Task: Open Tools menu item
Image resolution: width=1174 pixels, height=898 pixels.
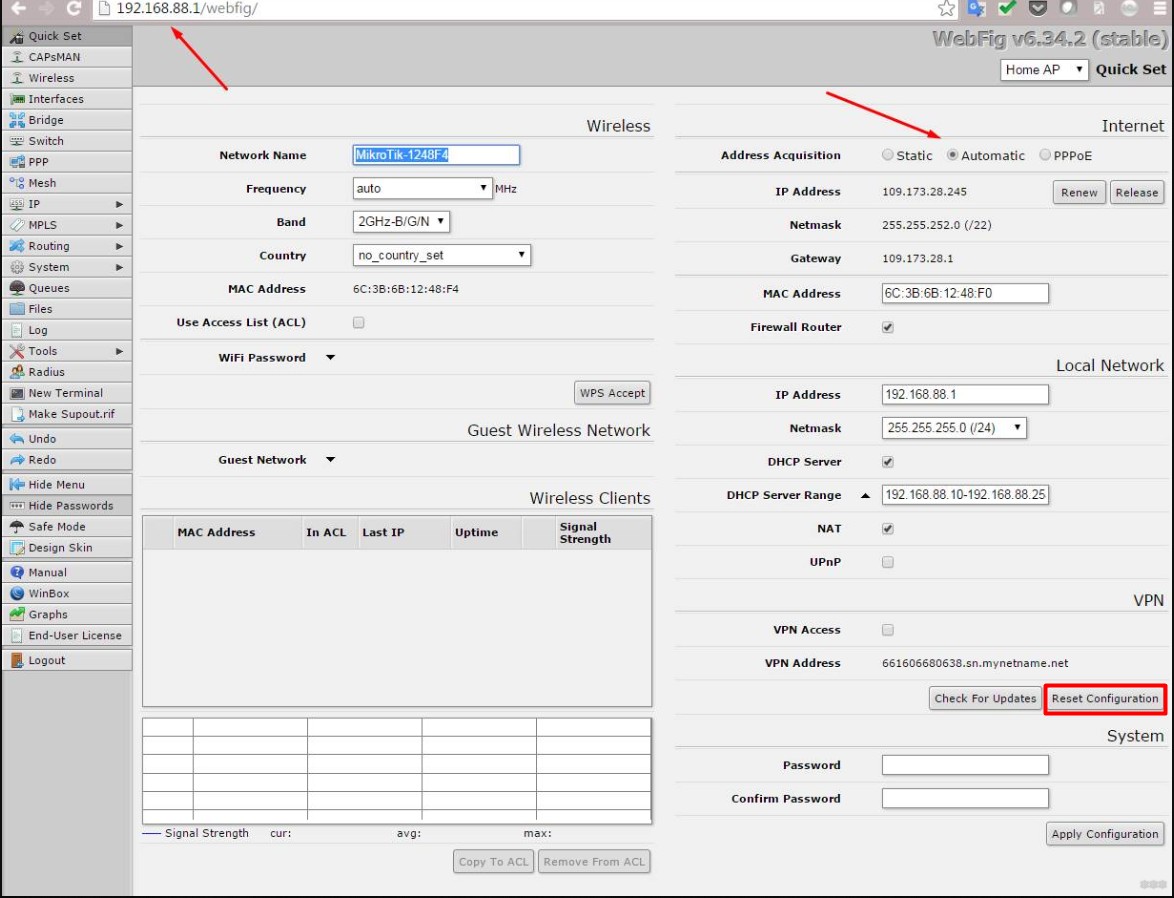Action: [67, 351]
